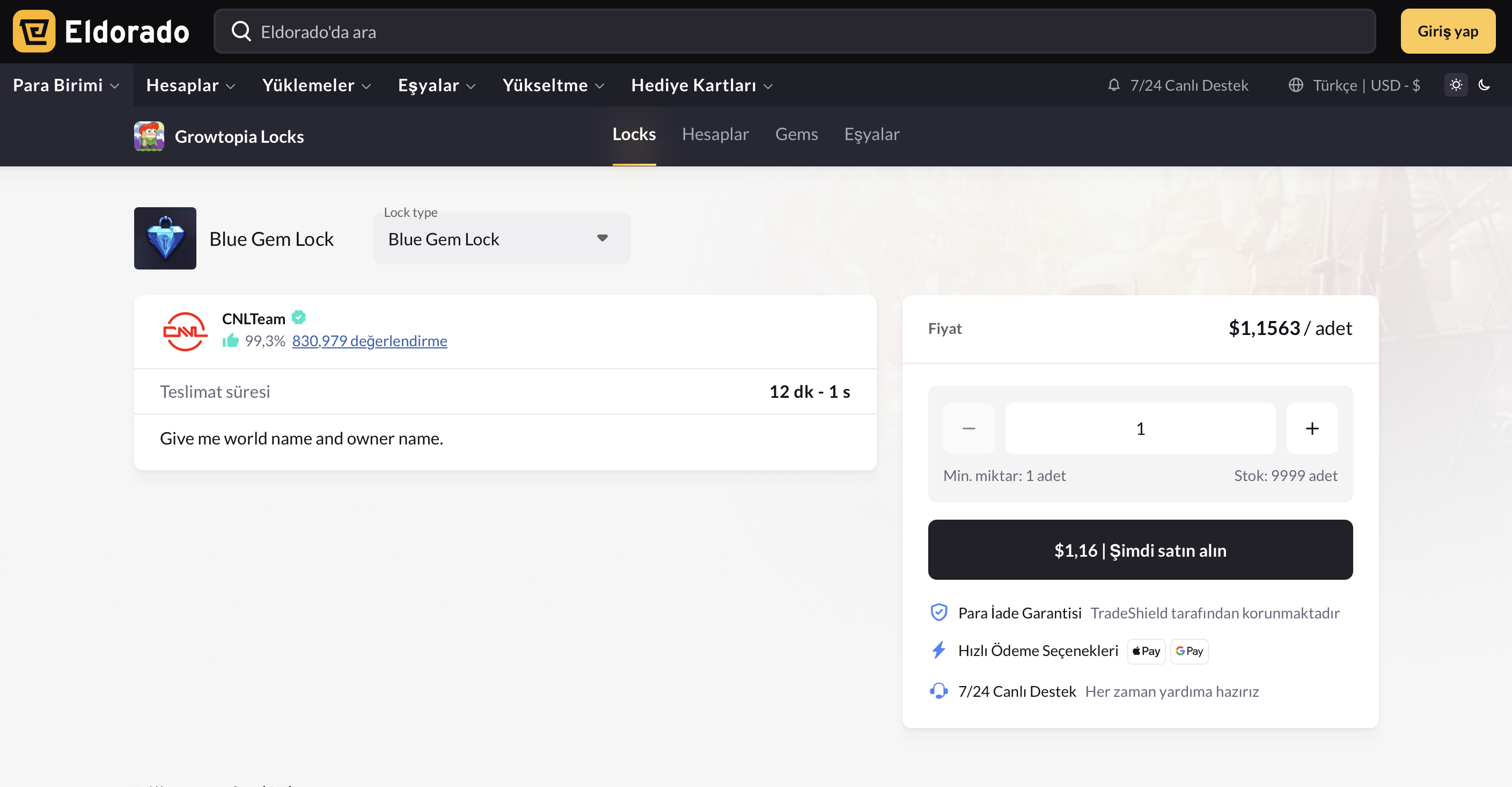Expand the Para Birimi menu
Image resolution: width=1512 pixels, height=787 pixels.
pos(67,85)
